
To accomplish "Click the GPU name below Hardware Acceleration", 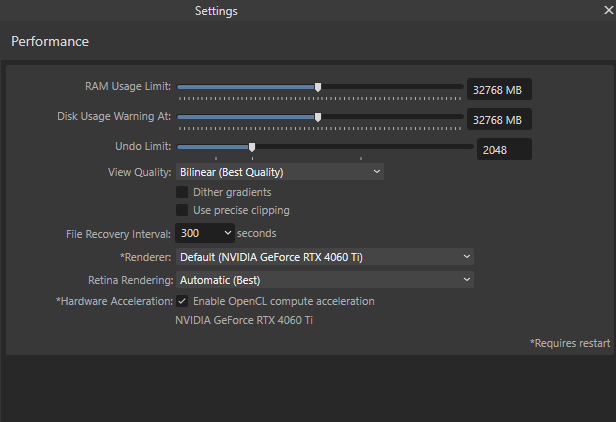I will tap(244, 320).
